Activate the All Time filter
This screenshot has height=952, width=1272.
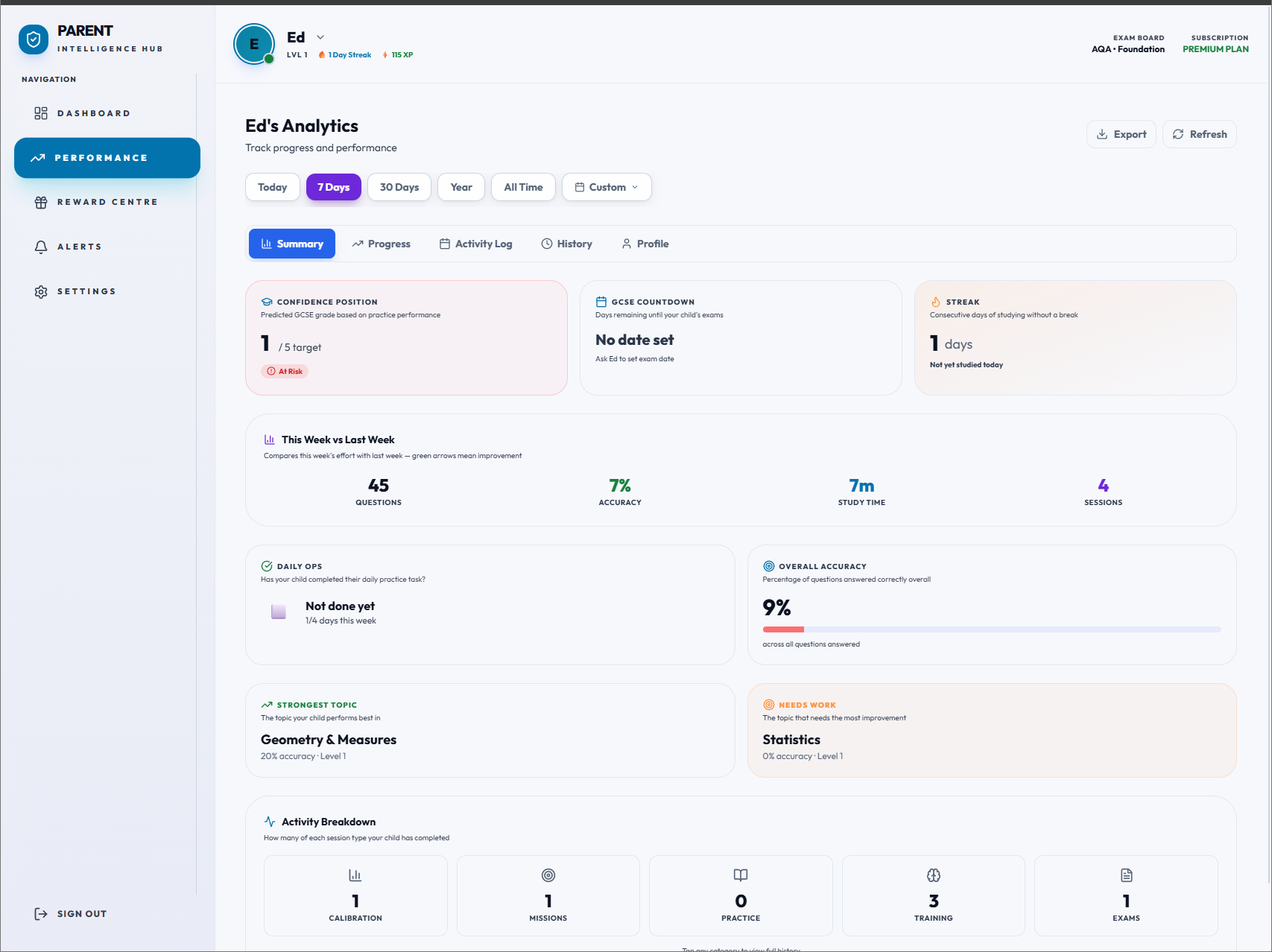tap(523, 187)
